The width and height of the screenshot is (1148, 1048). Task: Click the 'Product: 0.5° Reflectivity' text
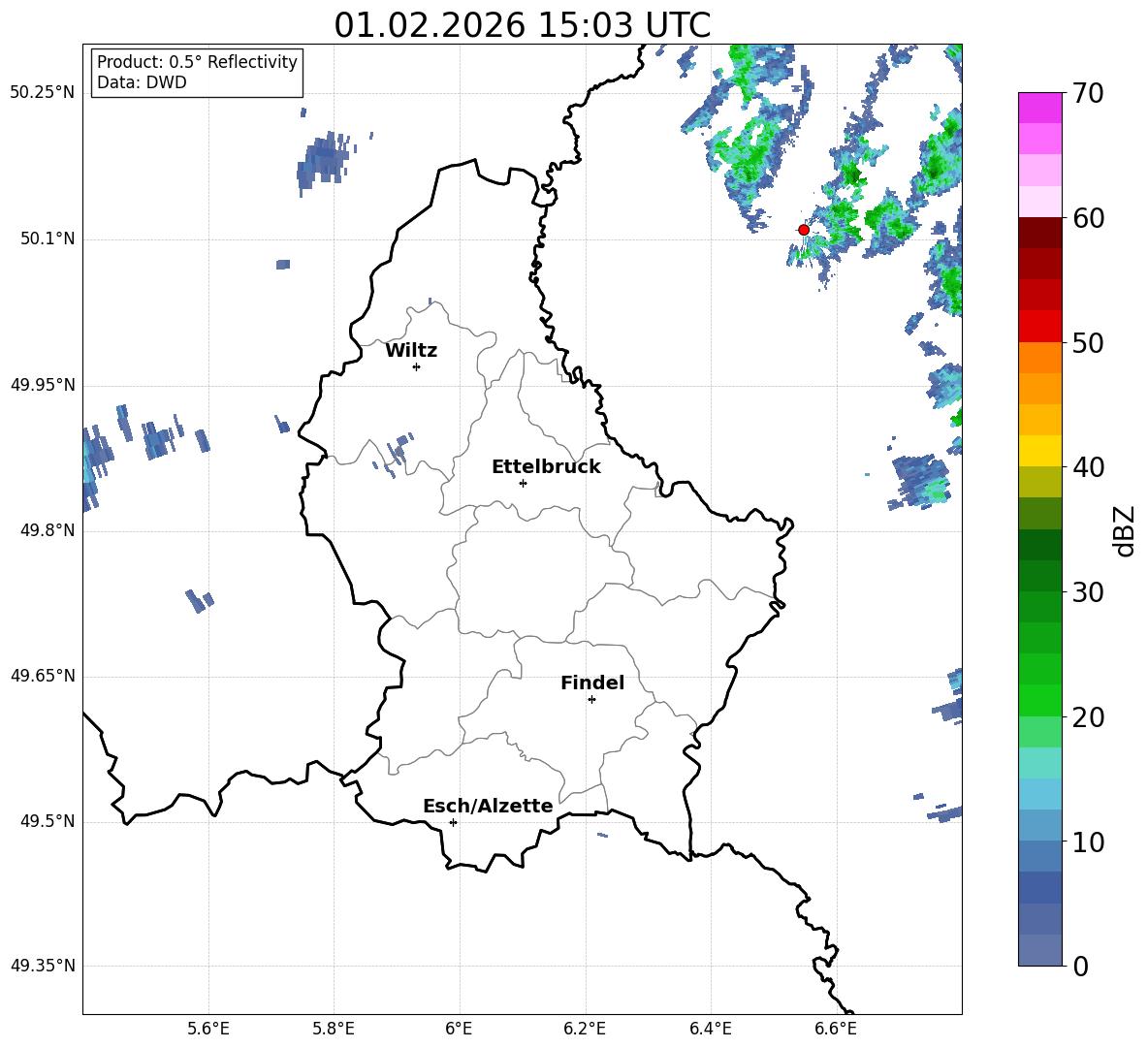coord(197,61)
